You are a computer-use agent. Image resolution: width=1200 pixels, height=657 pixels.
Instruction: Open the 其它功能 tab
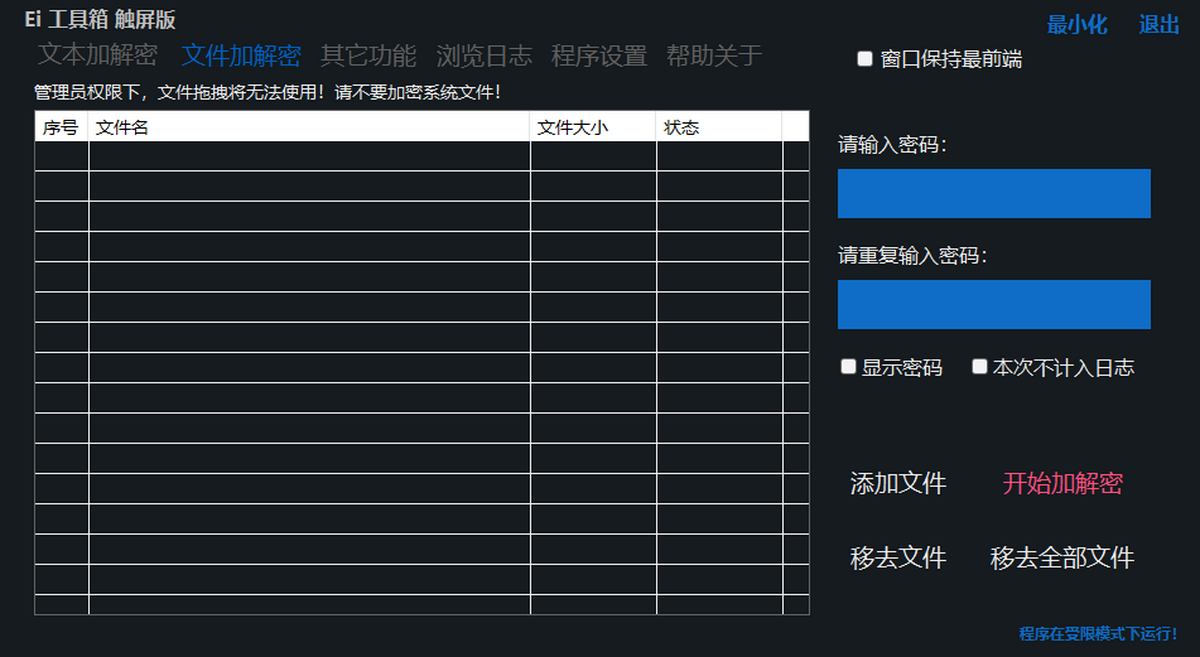[368, 55]
